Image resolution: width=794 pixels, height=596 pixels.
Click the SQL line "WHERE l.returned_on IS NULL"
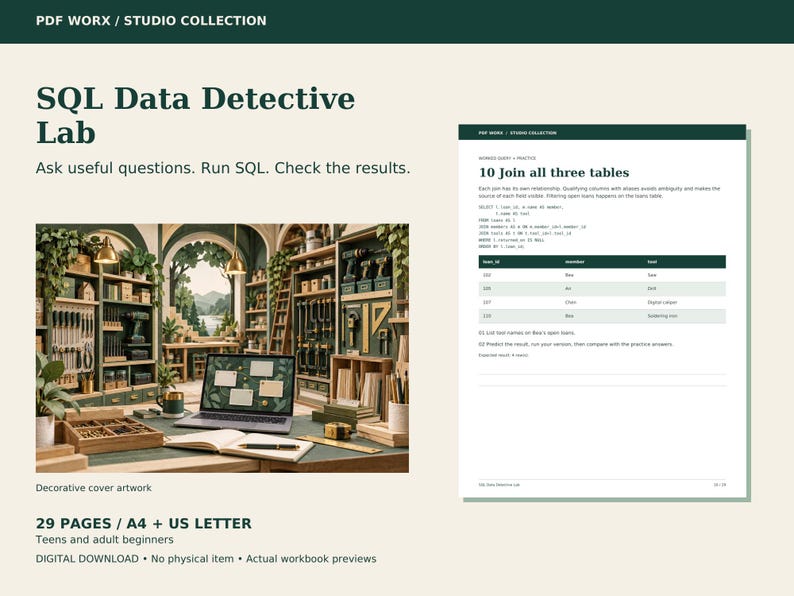click(511, 240)
